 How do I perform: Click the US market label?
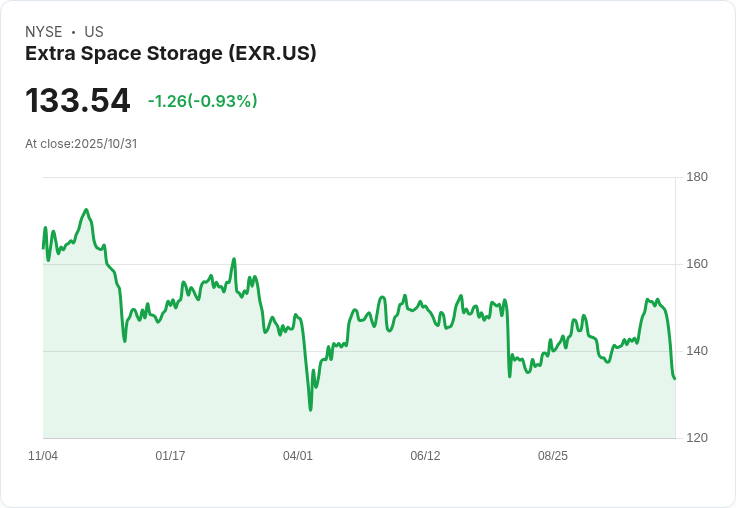[x=94, y=32]
